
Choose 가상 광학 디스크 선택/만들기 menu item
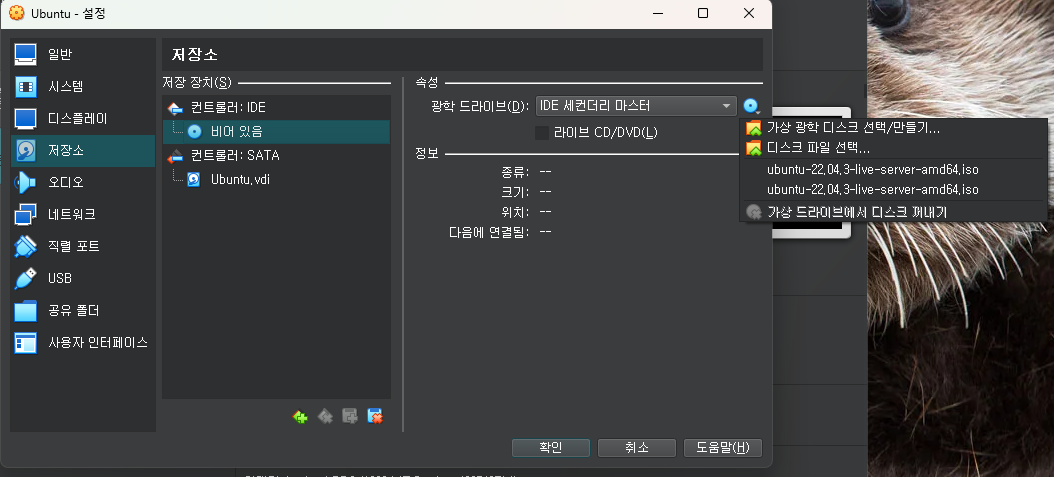(893, 128)
